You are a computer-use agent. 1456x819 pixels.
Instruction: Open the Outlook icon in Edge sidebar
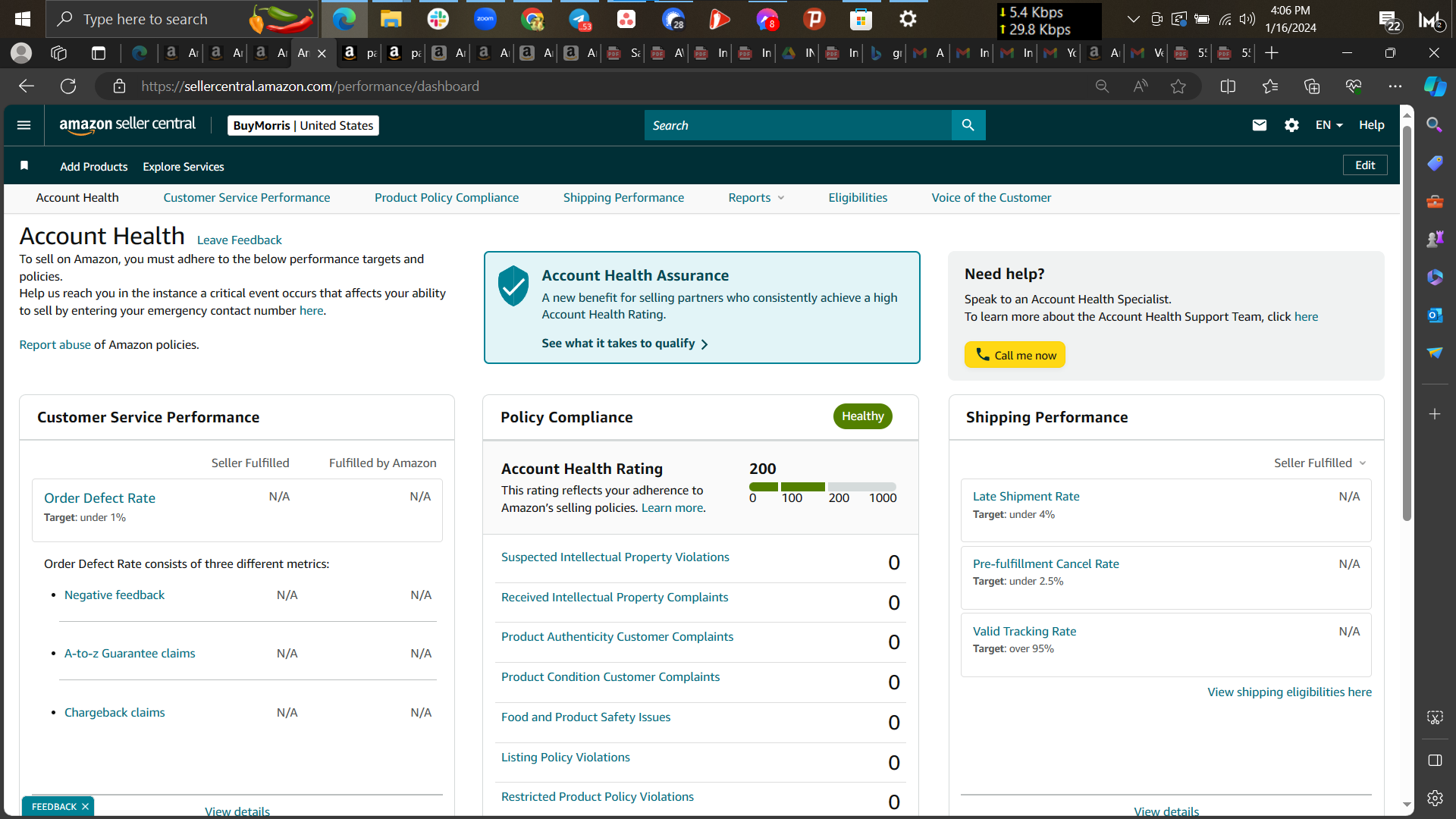1435,315
